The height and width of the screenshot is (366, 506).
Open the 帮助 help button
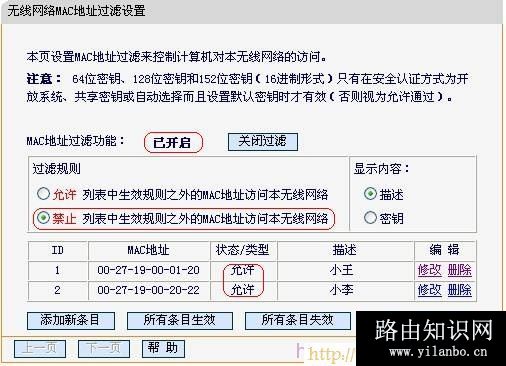[163, 349]
